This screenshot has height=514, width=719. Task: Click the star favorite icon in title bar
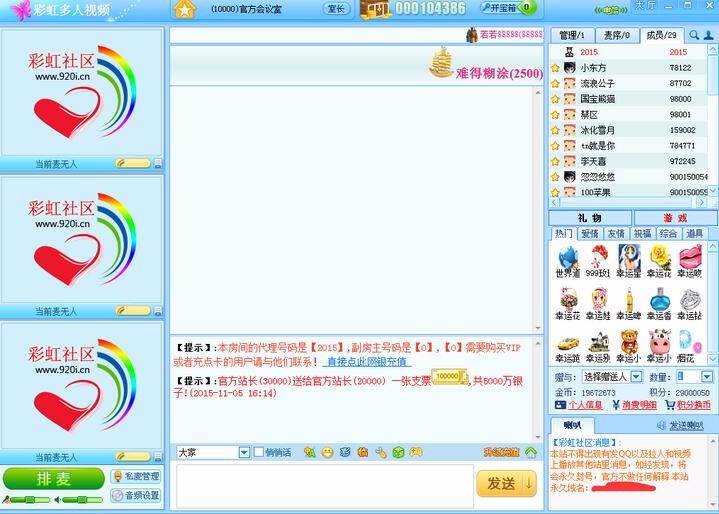coord(184,9)
